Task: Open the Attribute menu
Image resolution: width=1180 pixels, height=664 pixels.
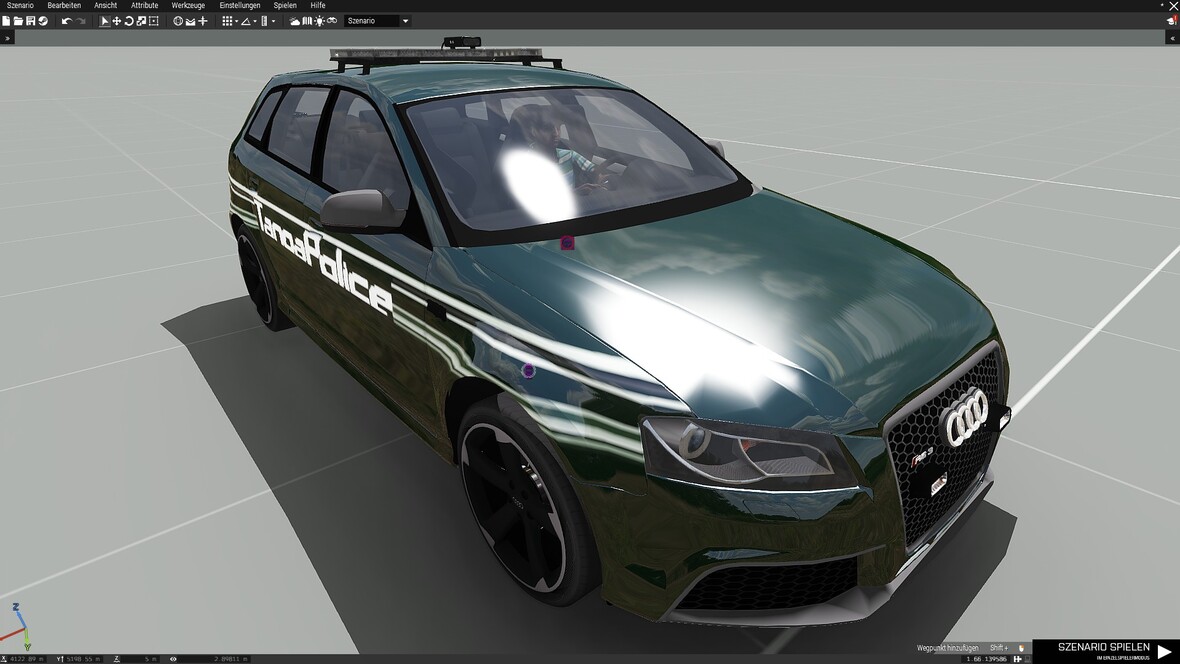Action: (144, 5)
